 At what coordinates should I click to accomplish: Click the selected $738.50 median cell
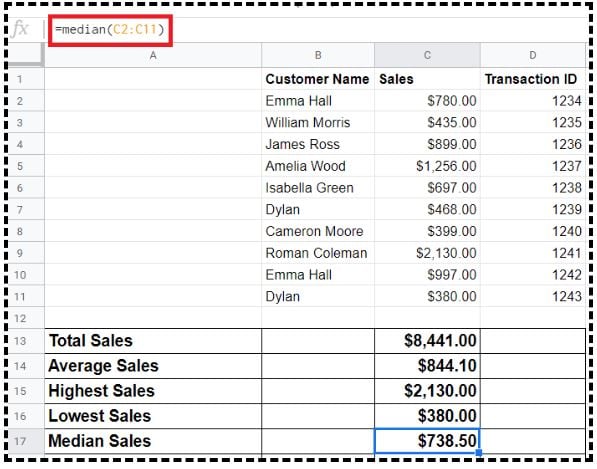coord(427,441)
